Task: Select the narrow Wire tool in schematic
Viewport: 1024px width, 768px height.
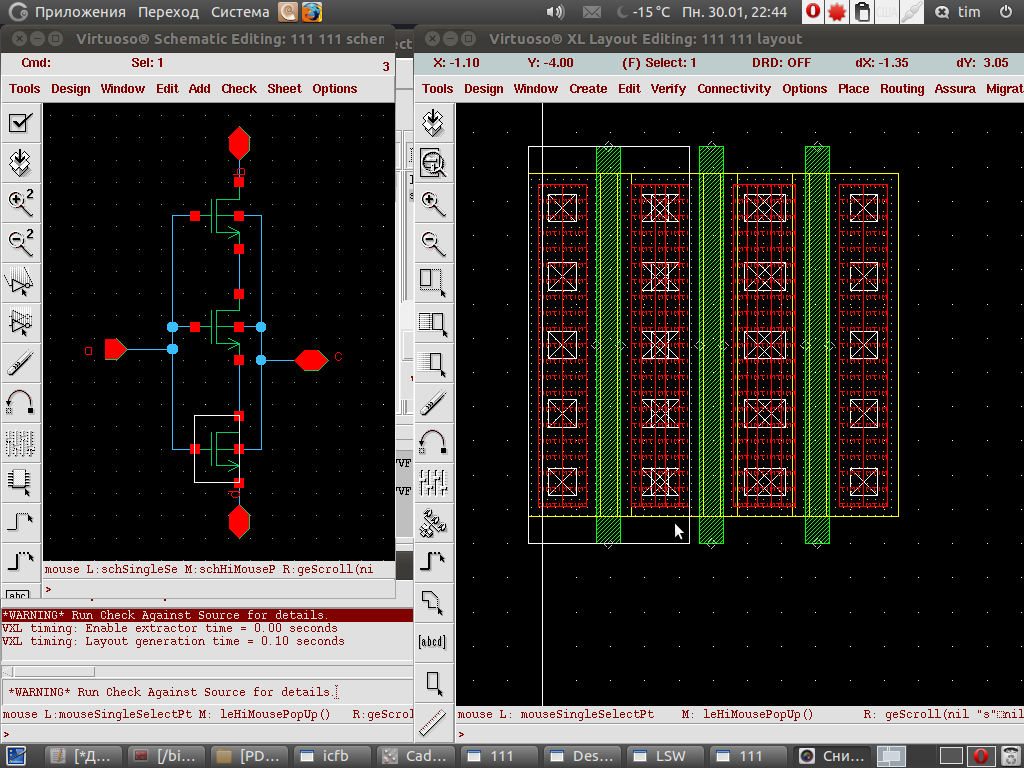Action: pyautogui.click(x=21, y=521)
